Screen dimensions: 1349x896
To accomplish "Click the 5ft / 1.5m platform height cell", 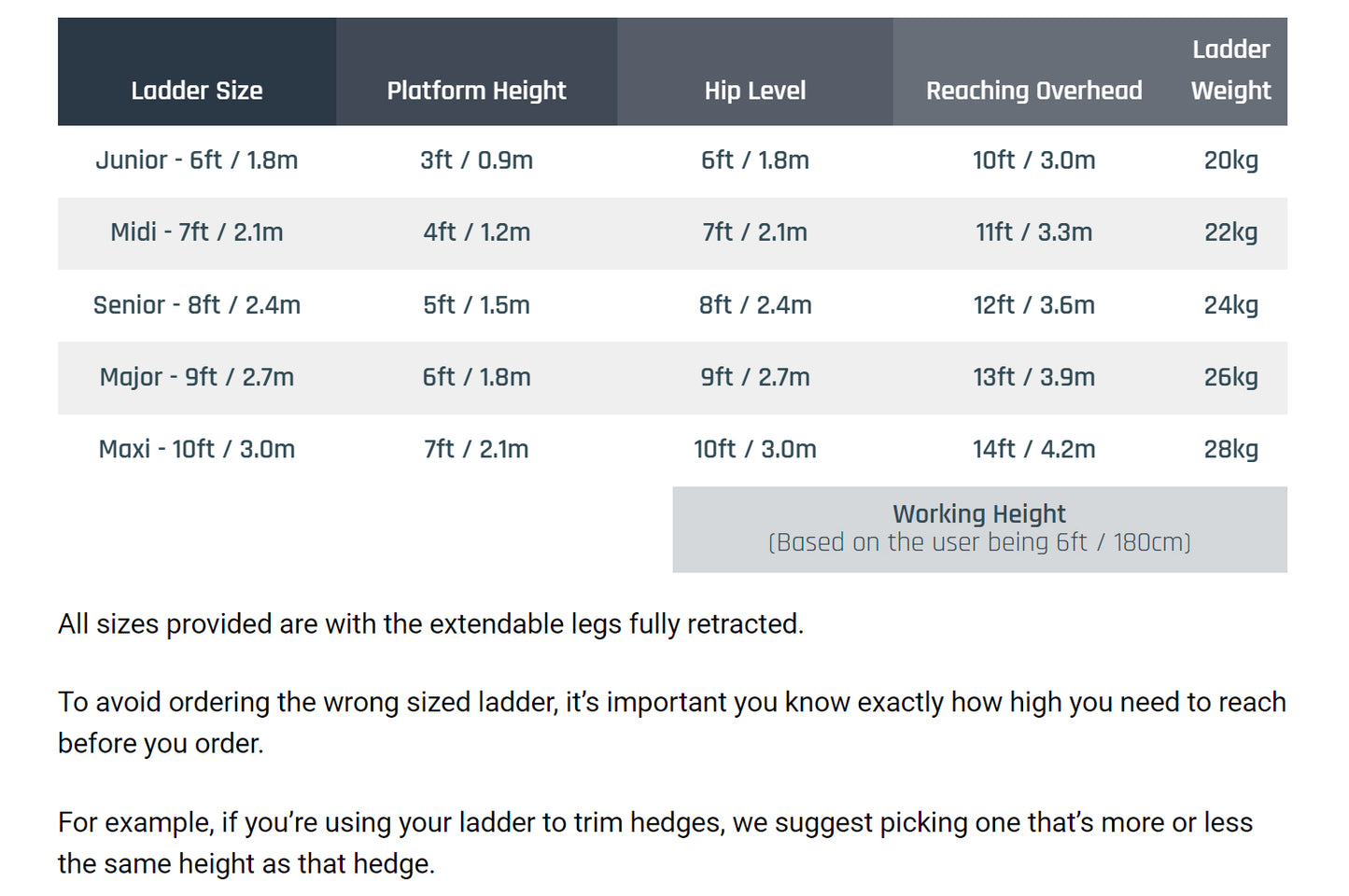I will click(x=476, y=305).
